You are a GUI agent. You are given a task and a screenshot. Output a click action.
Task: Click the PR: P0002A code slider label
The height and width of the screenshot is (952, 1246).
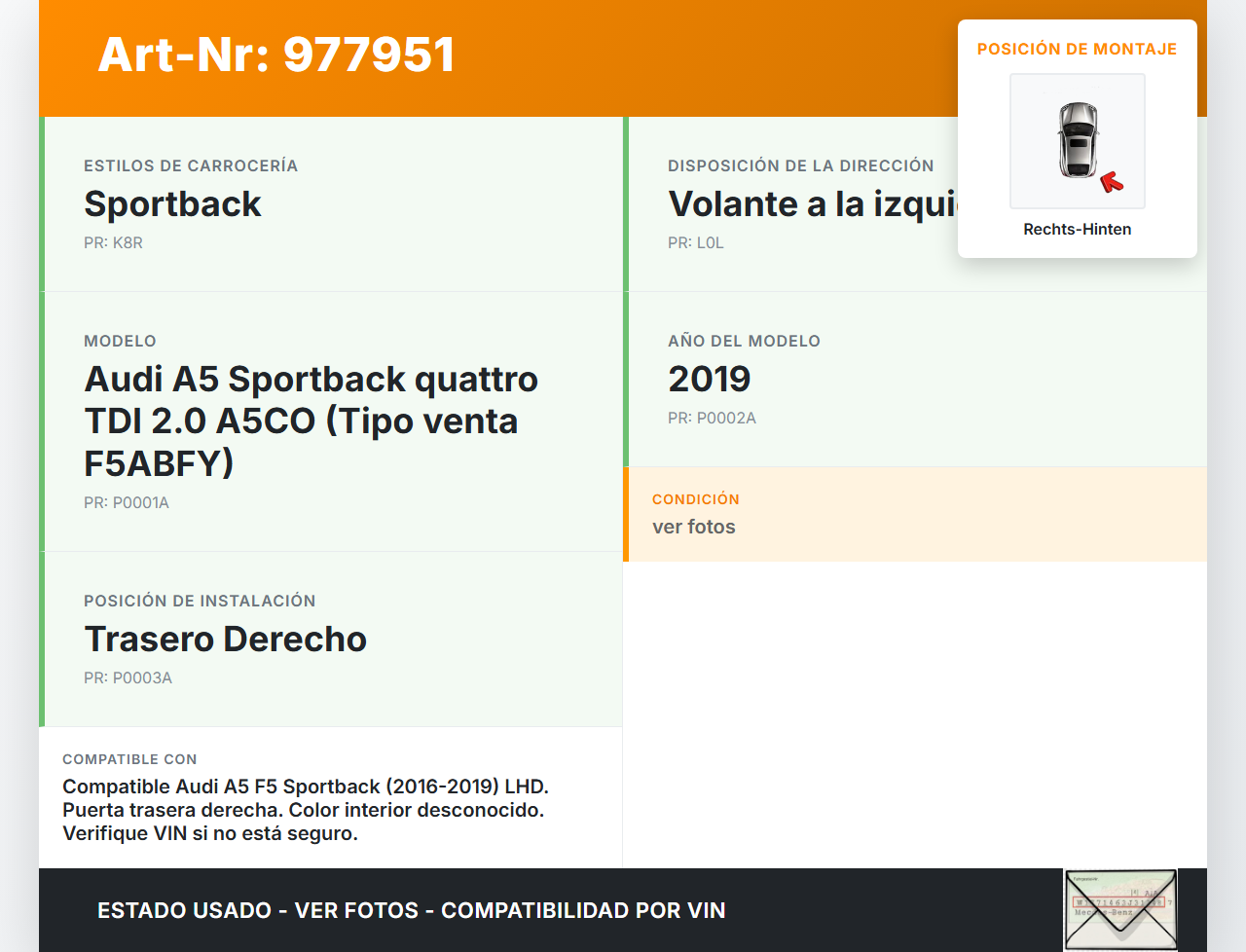pyautogui.click(x=712, y=418)
